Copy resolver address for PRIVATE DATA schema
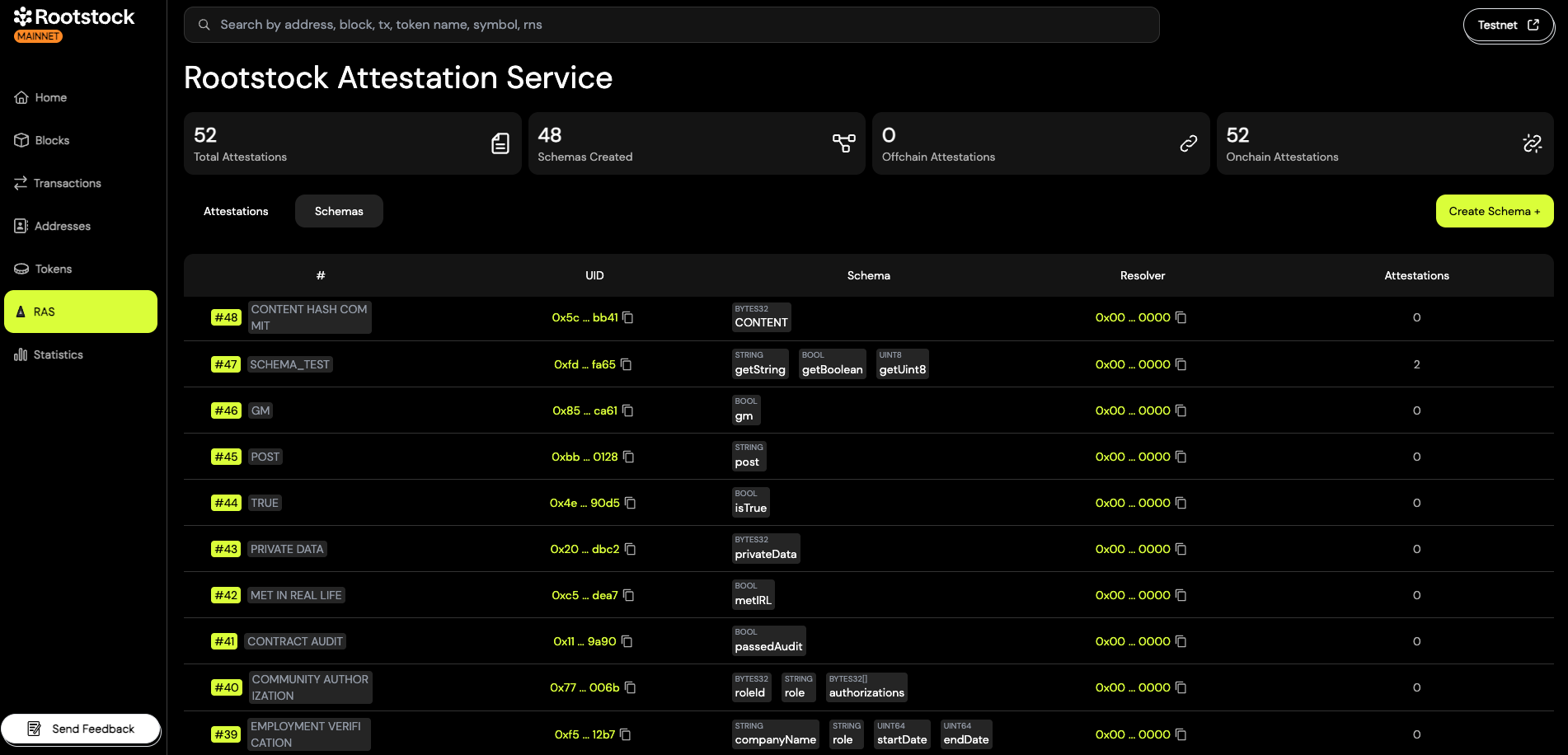 pos(1181,549)
